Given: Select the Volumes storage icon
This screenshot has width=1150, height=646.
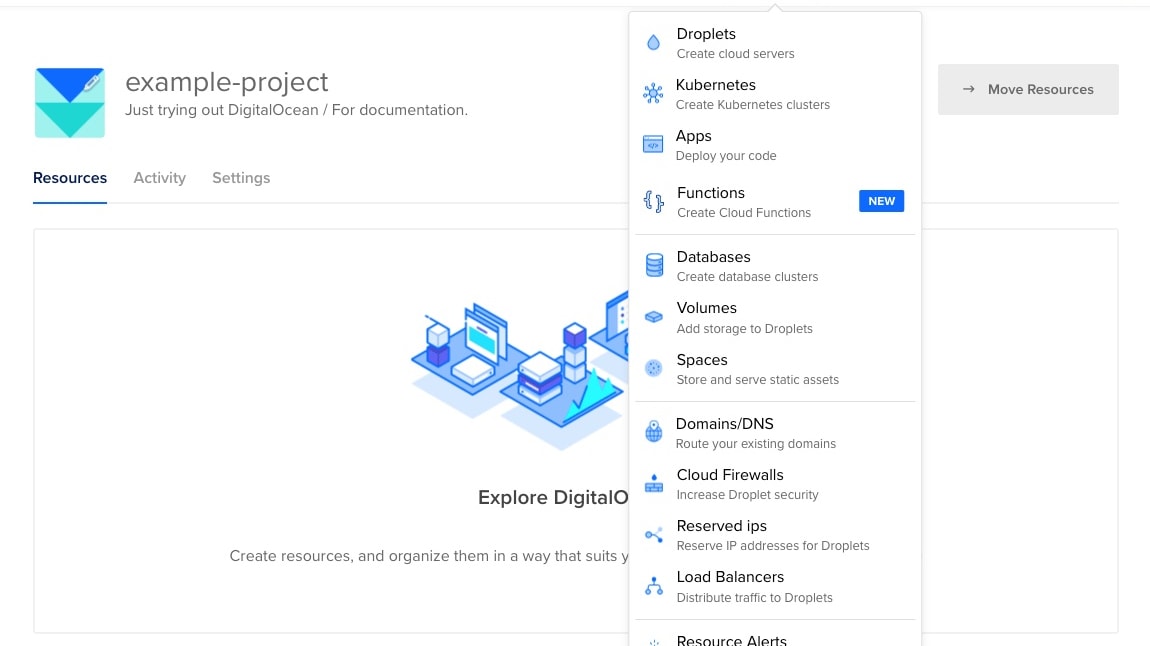Looking at the screenshot, I should coord(654,315).
